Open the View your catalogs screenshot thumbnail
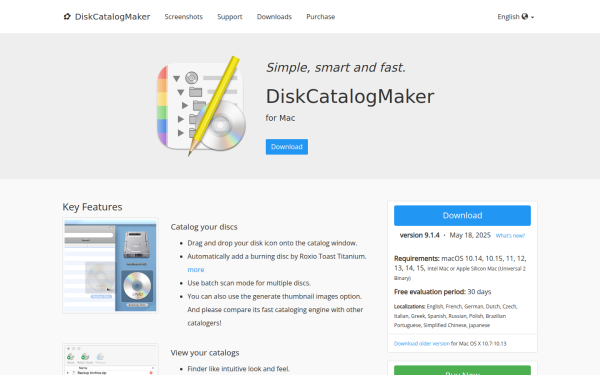The image size is (600, 375). click(110, 359)
